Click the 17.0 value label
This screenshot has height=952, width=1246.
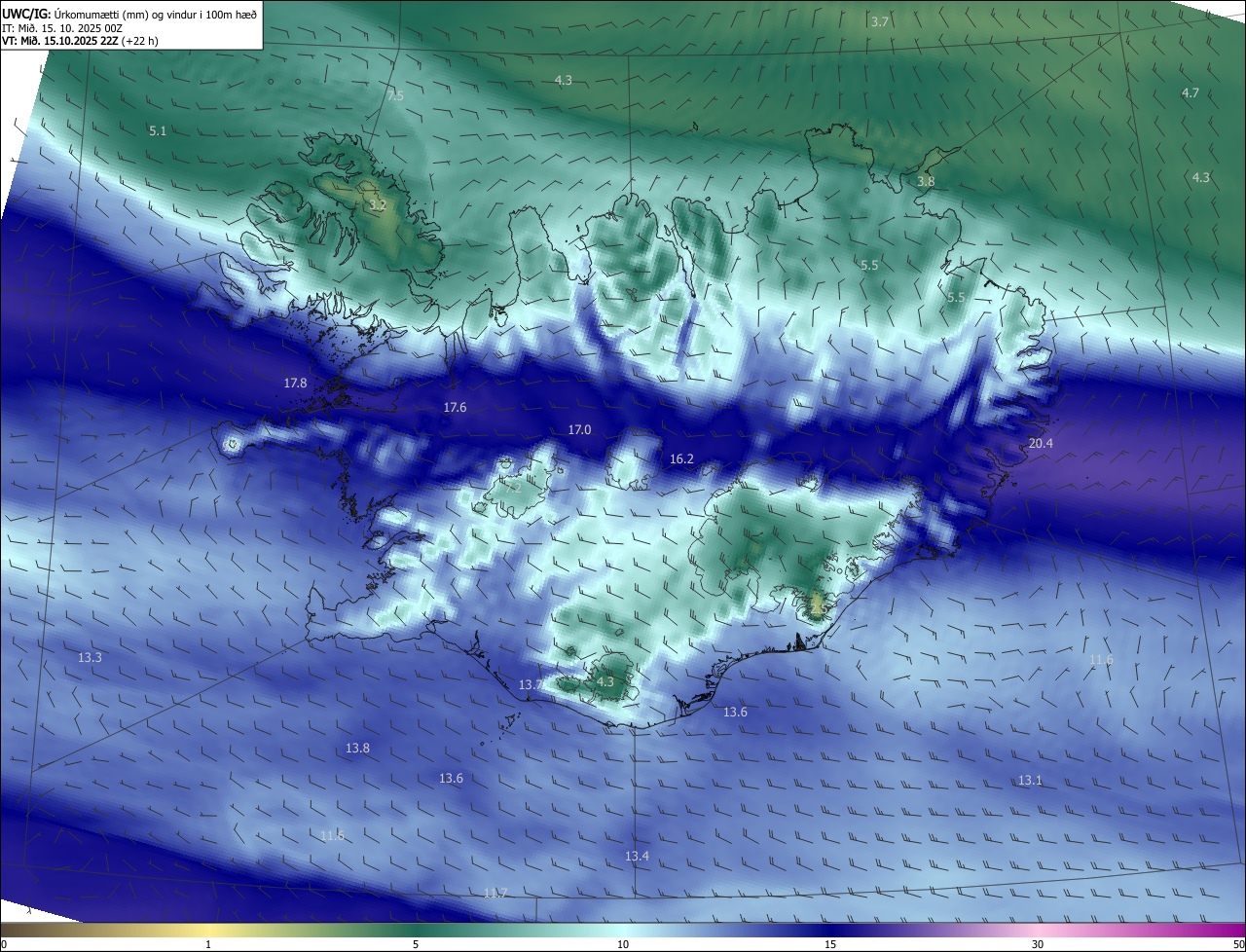pyautogui.click(x=579, y=429)
